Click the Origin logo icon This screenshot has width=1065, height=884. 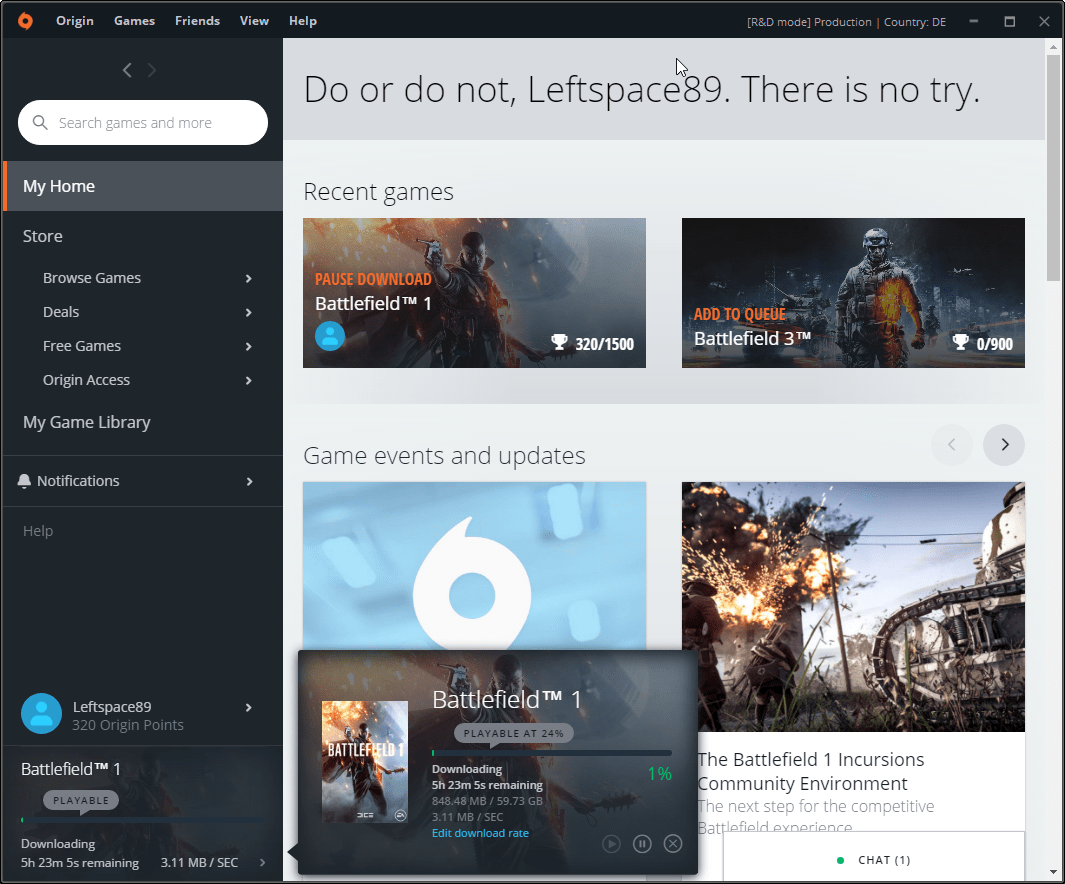coord(25,21)
